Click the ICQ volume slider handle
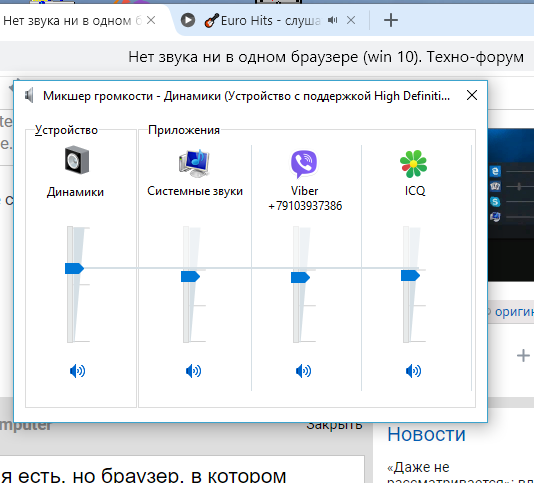Viewport: 534px width, 483px height. (410, 275)
